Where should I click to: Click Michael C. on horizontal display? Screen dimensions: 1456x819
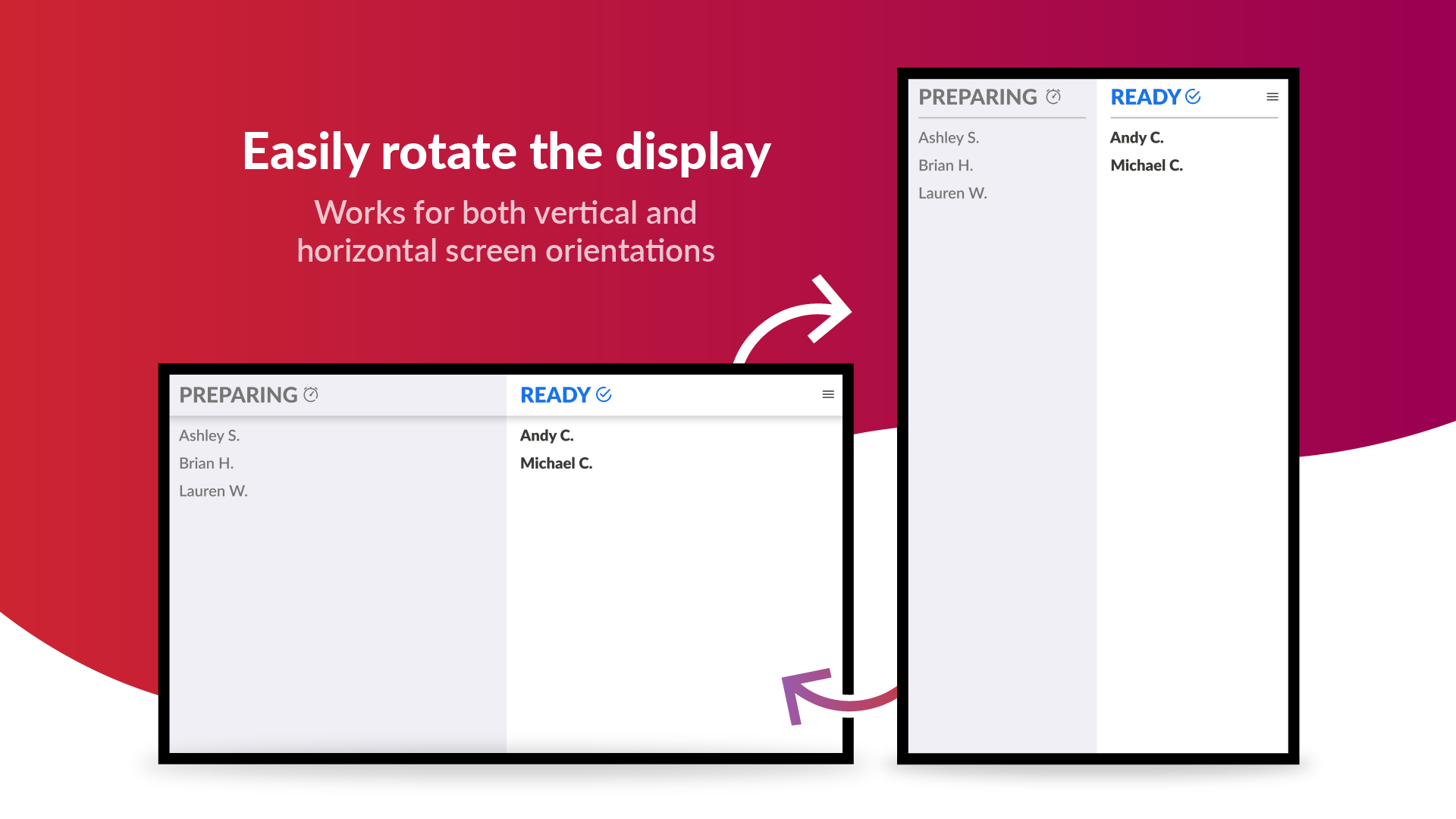(x=556, y=463)
